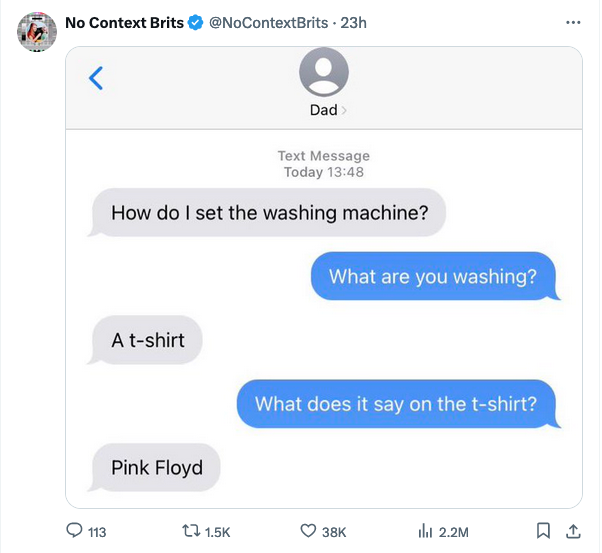Click the 23h timestamp link

[x=354, y=22]
